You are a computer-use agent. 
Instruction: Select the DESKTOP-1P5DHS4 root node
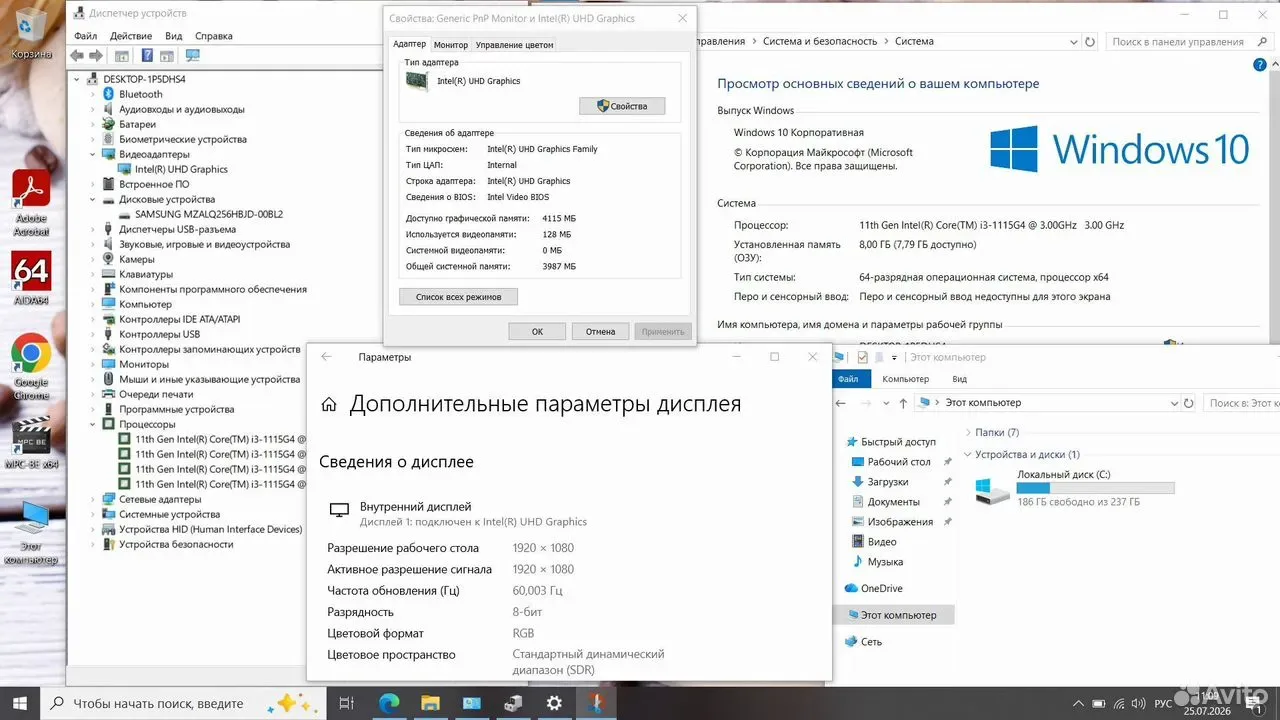pyautogui.click(x=144, y=79)
